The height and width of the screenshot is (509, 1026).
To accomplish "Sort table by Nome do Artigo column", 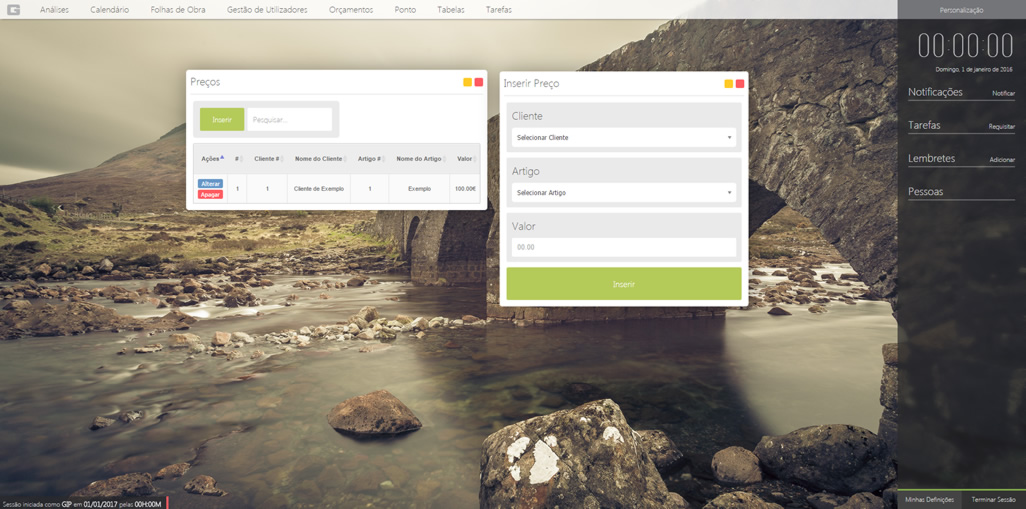I will [x=418, y=159].
